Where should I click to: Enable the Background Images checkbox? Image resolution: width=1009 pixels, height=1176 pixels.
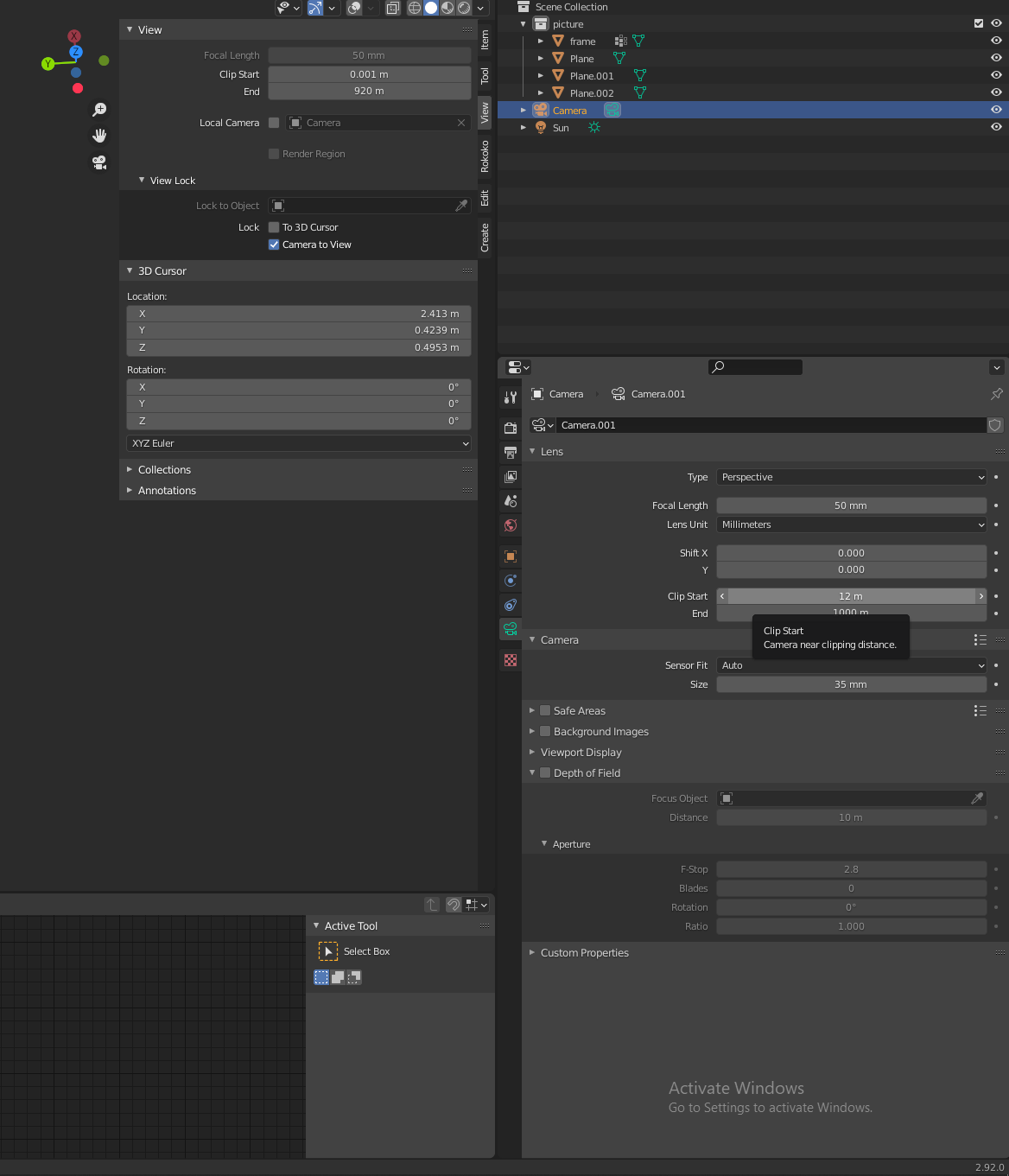pyautogui.click(x=545, y=731)
